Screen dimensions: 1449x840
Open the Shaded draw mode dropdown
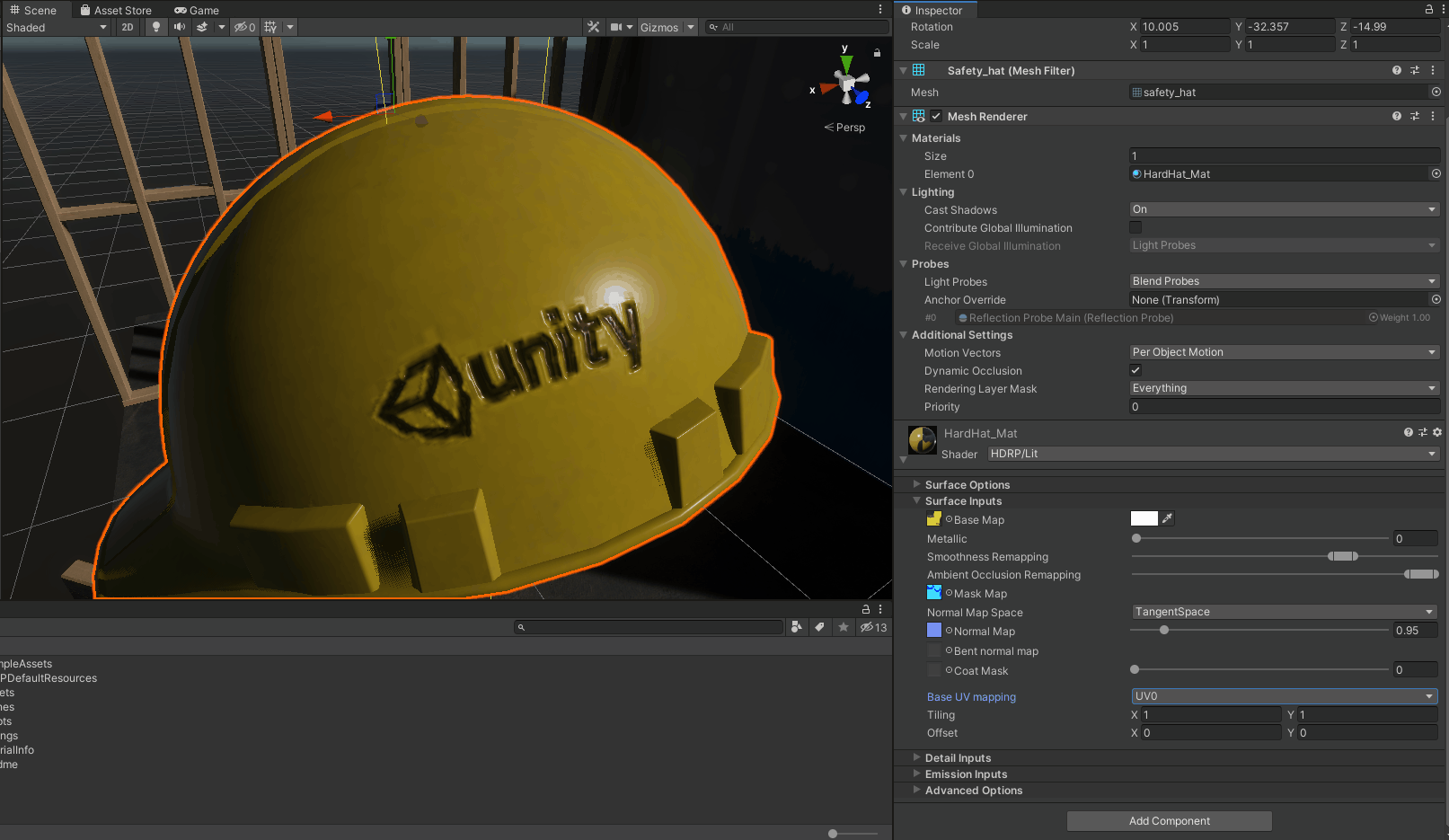pos(56,27)
